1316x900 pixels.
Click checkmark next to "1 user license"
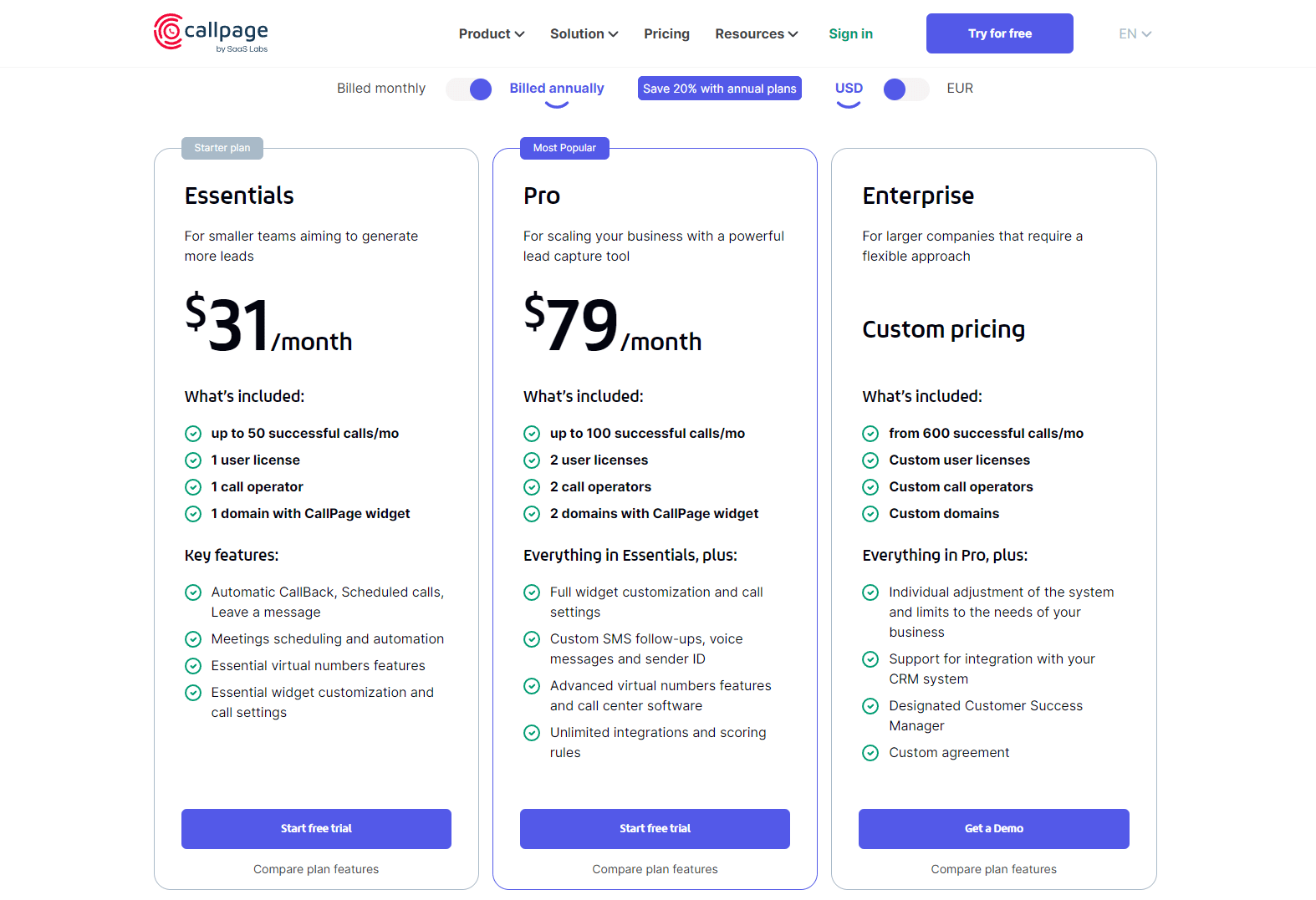coord(193,460)
